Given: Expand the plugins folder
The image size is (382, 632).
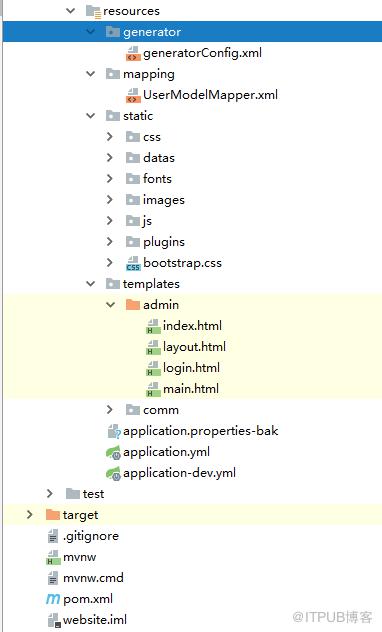Looking at the screenshot, I should 110,241.
